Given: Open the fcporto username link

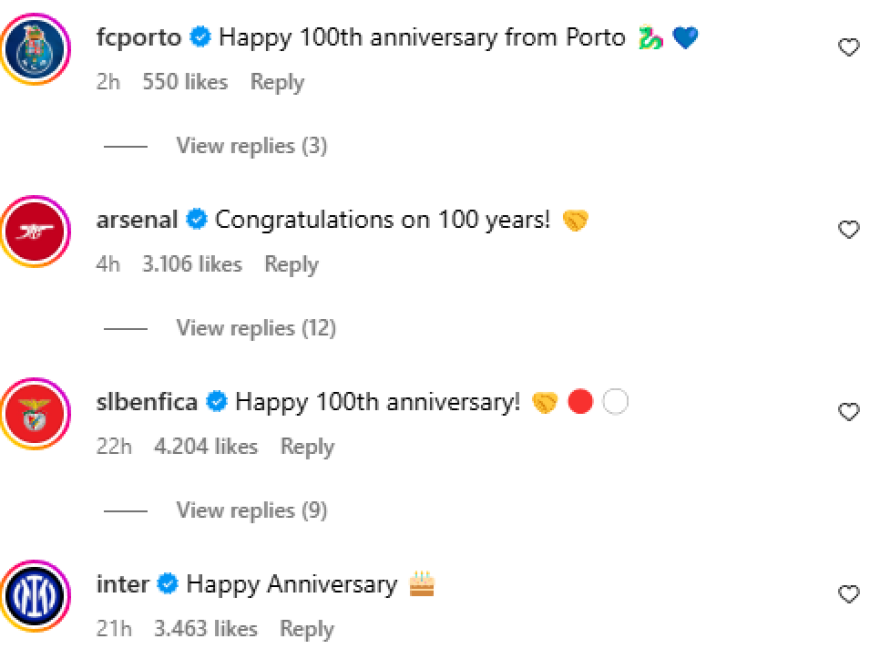Looking at the screenshot, I should pyautogui.click(x=139, y=38).
